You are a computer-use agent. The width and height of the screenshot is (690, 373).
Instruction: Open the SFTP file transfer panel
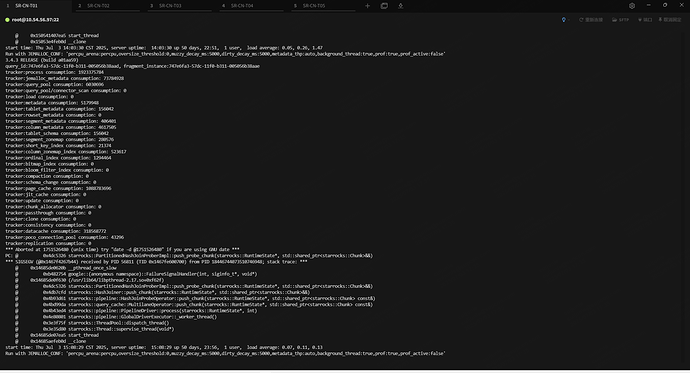(x=620, y=20)
